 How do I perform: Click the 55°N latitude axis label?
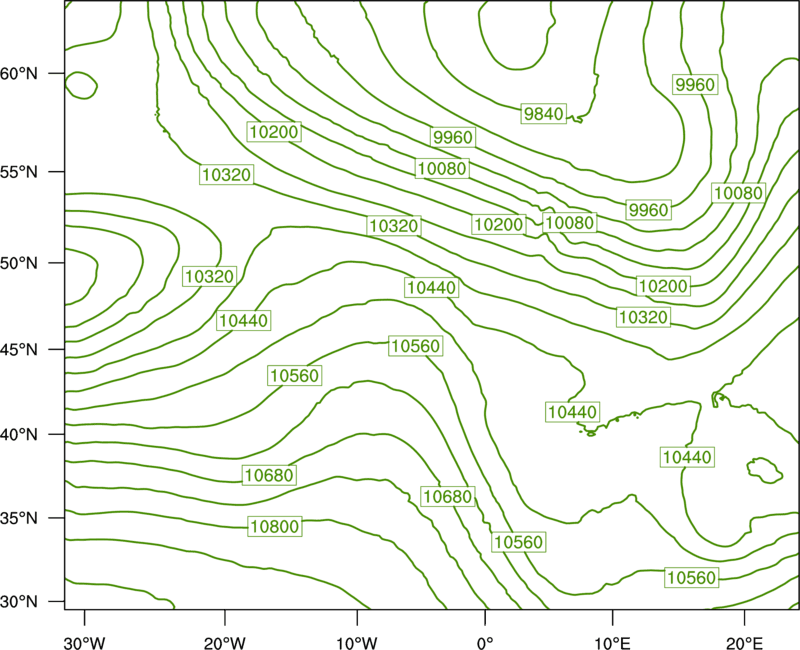pyautogui.click(x=19, y=172)
